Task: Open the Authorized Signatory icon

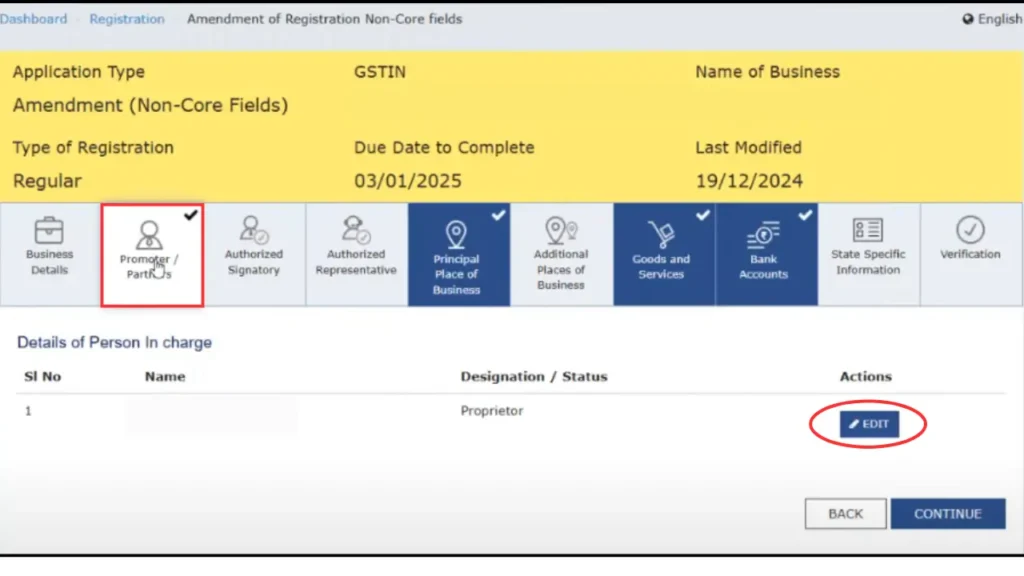Action: click(253, 229)
